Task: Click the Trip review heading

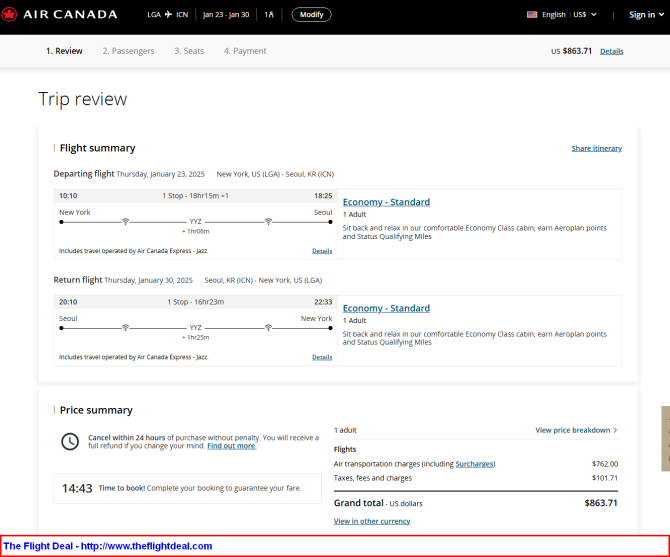Action: pyautogui.click(x=82, y=99)
